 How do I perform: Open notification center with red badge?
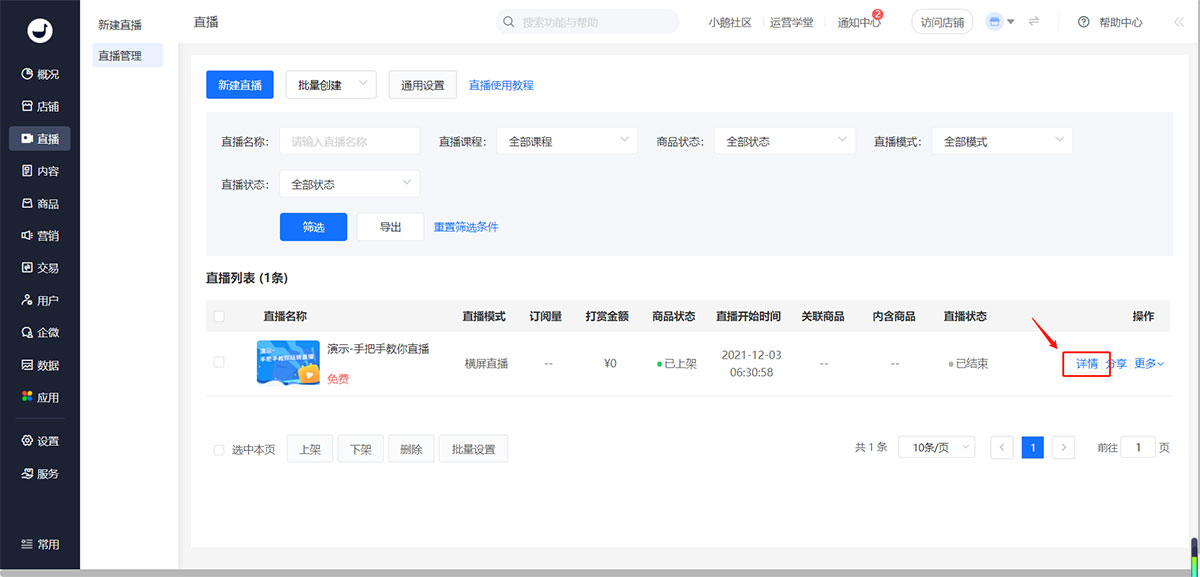(x=859, y=22)
